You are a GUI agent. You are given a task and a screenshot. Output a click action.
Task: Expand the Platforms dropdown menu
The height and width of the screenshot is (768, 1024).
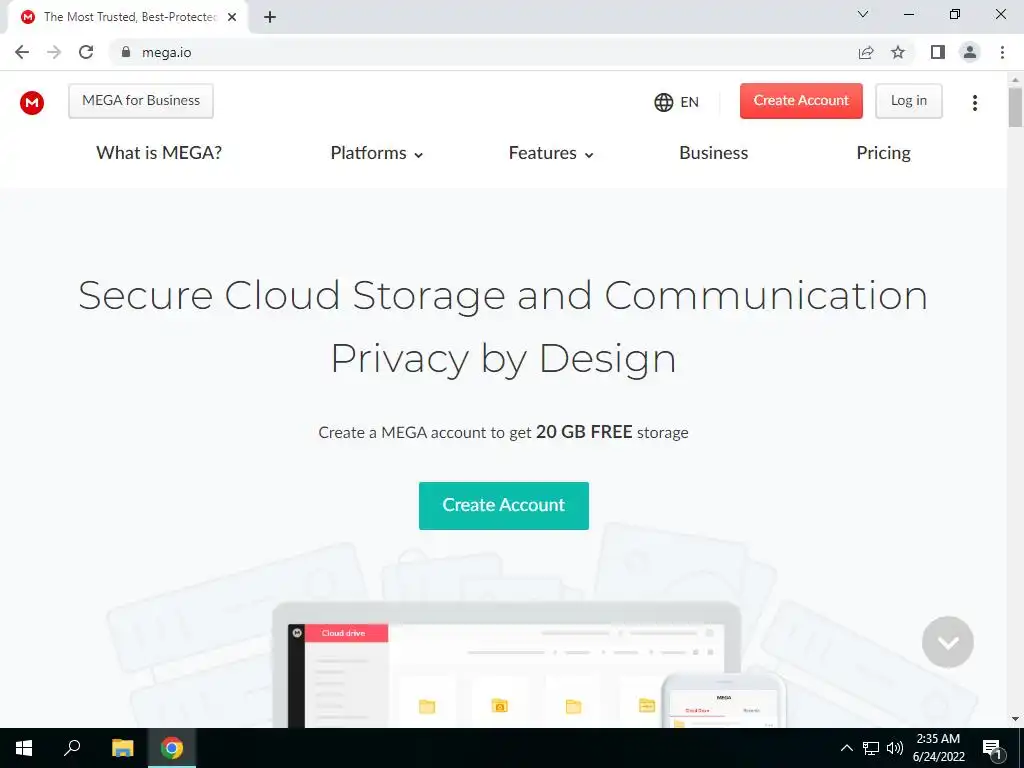point(377,153)
